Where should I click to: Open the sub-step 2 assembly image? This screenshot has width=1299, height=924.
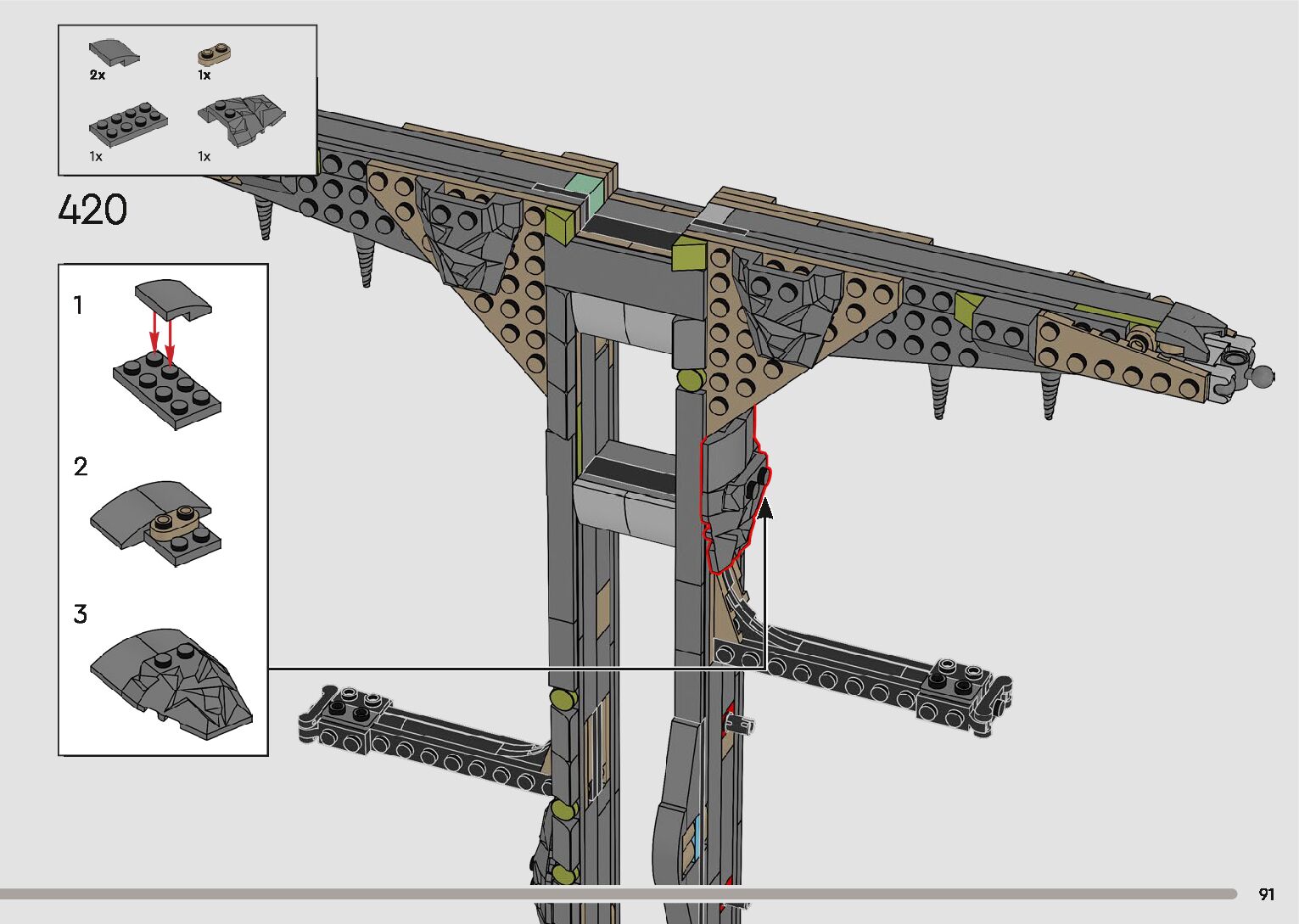pyautogui.click(x=155, y=522)
